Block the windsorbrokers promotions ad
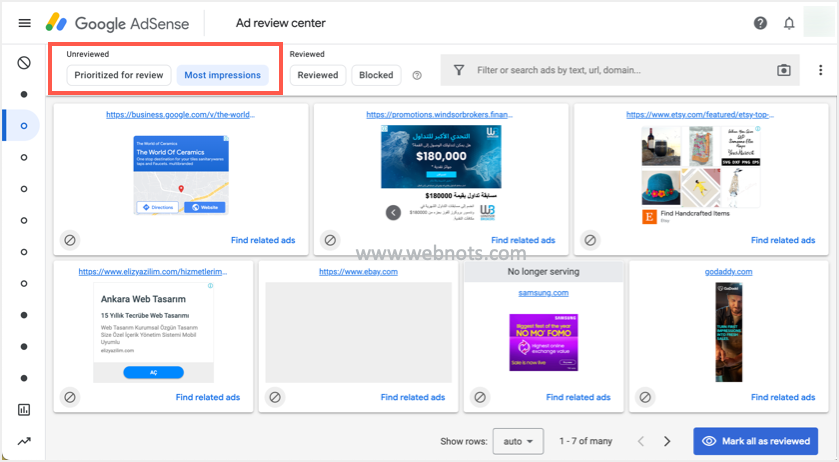Image resolution: width=839 pixels, height=462 pixels. 330,240
